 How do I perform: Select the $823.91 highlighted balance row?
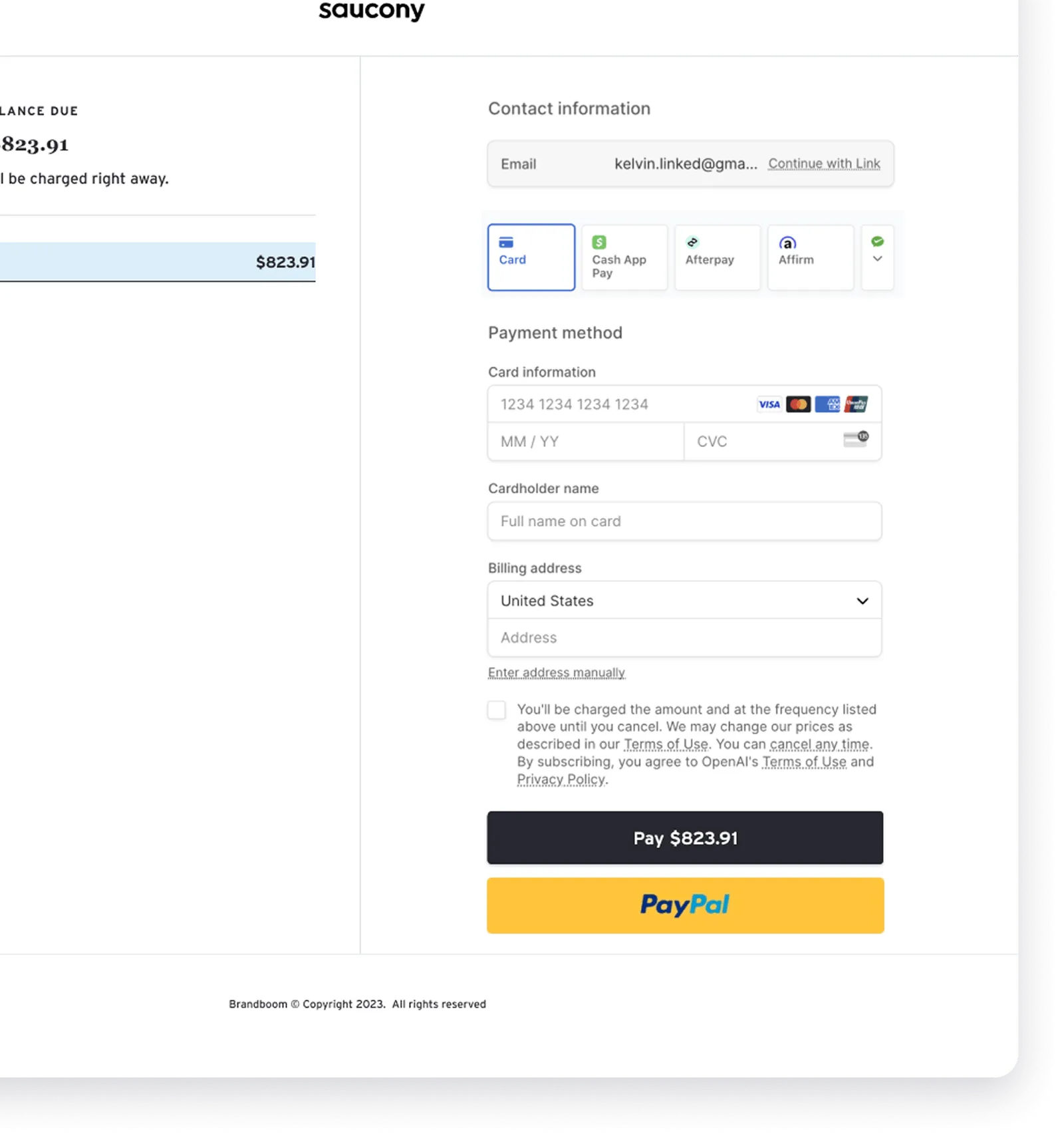158,262
